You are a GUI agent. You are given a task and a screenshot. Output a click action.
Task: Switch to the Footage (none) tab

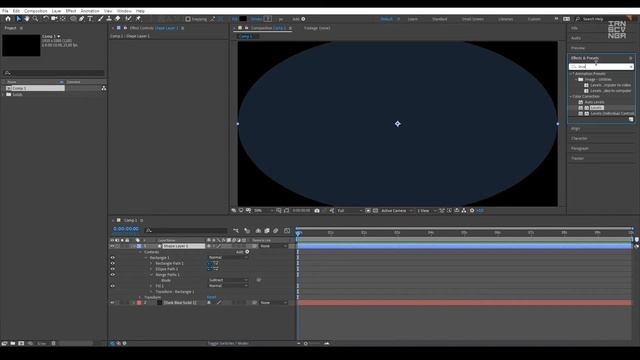pyautogui.click(x=317, y=28)
